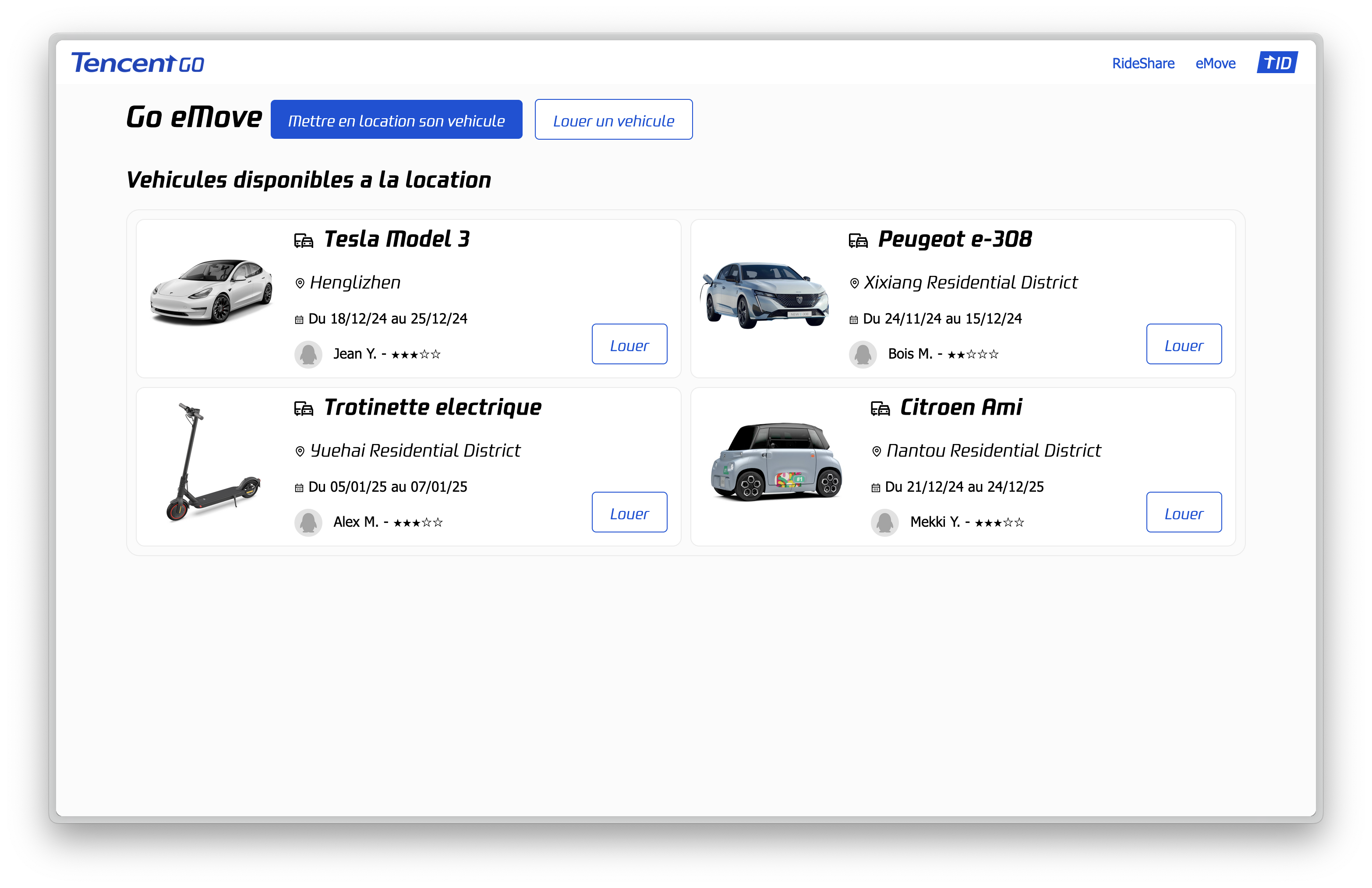Screen dimensions: 1372x888
Task: Rent the Peugeot e-308 via Louer
Action: [1184, 344]
